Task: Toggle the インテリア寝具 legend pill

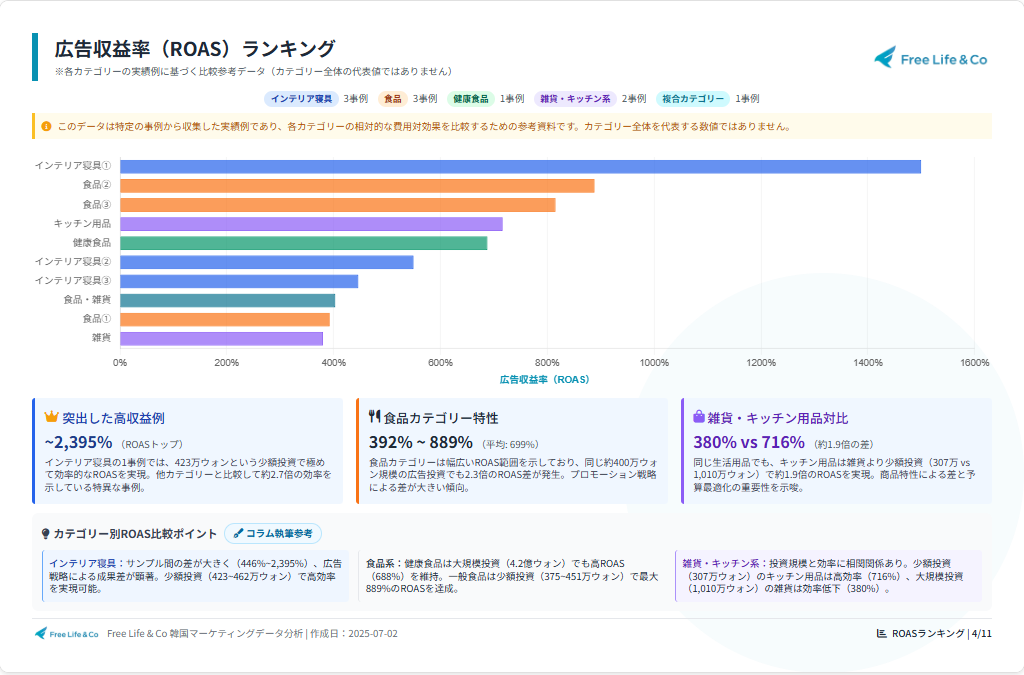Action: (301, 99)
